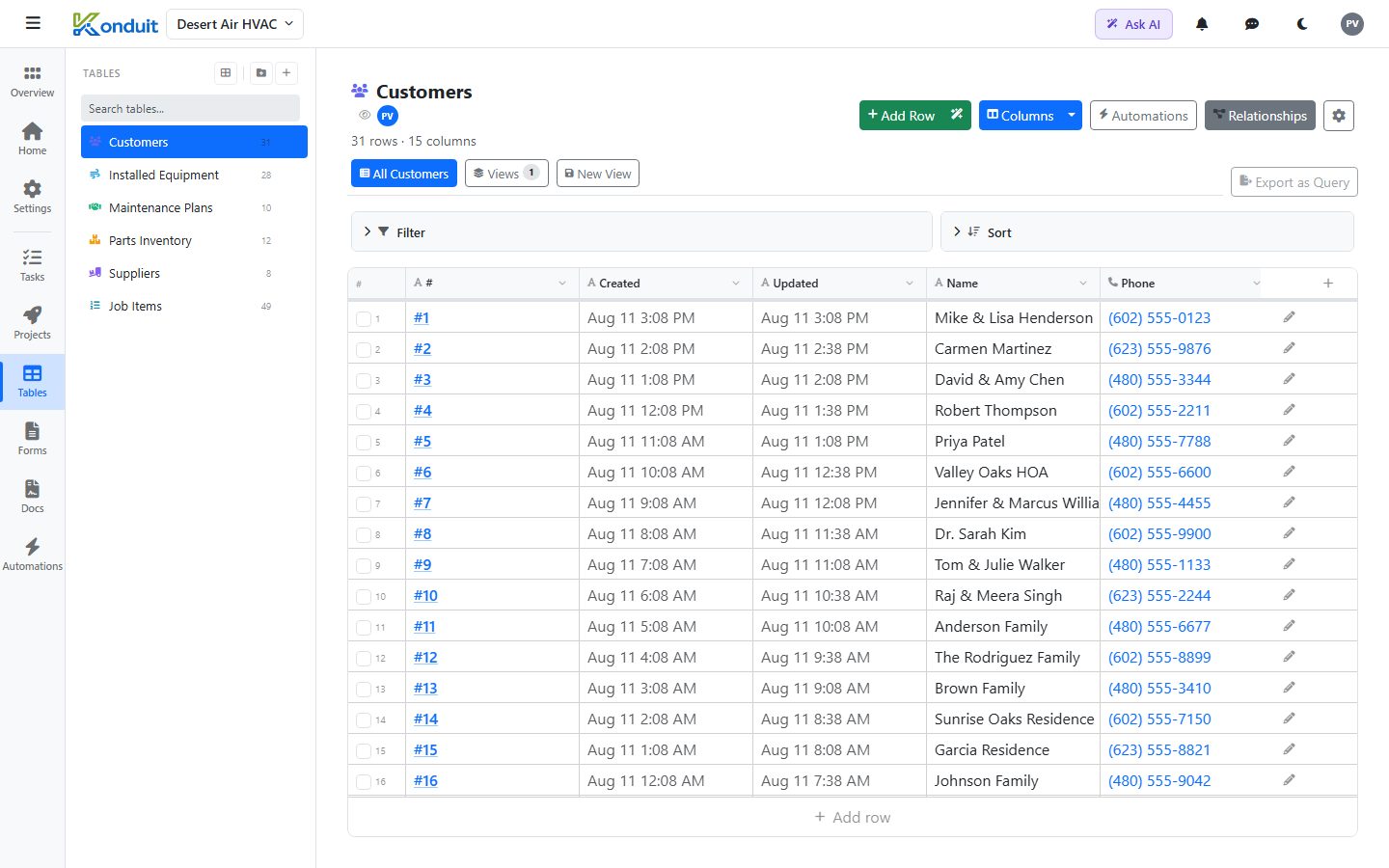Open PV user avatar menu
Viewport: 1389px width, 868px height.
pos(1352,24)
